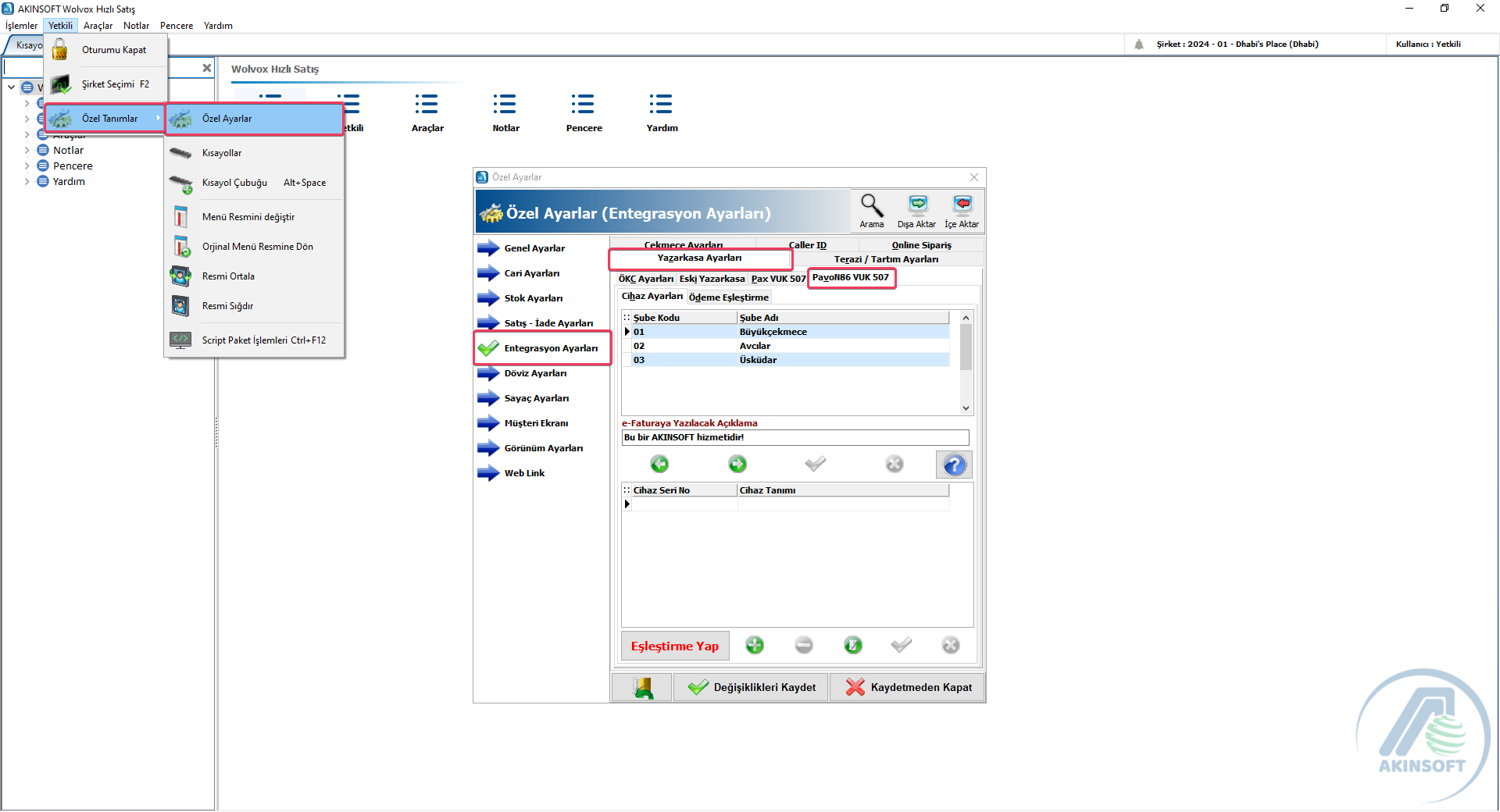Close the Özel Ayarlar dialog
Viewport: 1500px width, 812px height.
(974, 177)
